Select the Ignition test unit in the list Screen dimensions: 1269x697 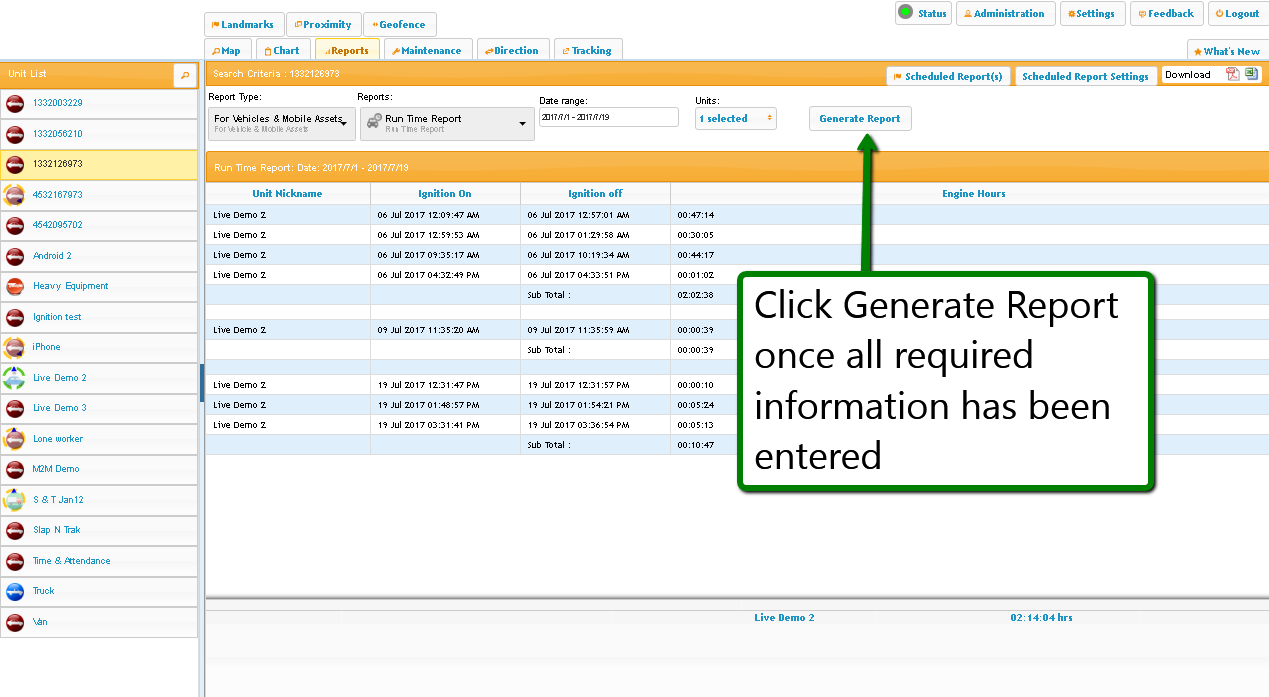99,317
